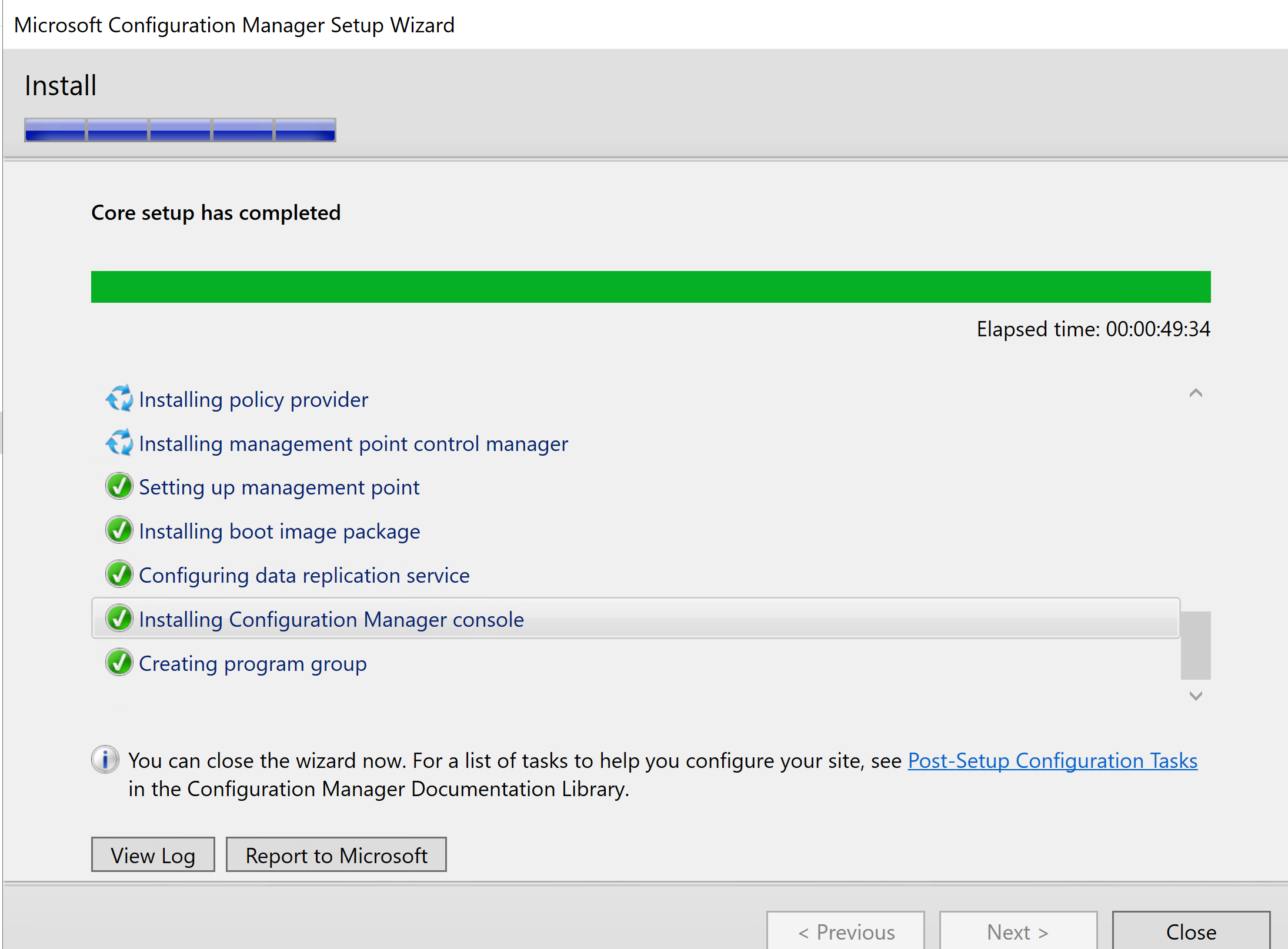Image resolution: width=1288 pixels, height=949 pixels.
Task: Click green checkmark beside Creating program group
Action: (119, 663)
